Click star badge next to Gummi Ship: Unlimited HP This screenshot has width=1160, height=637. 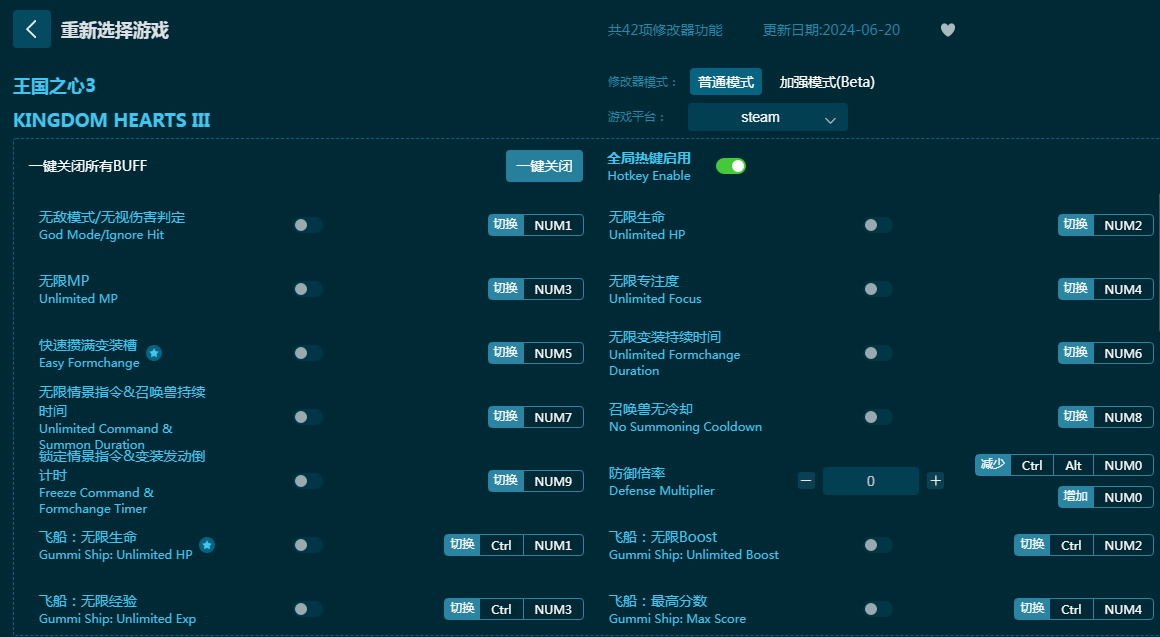pos(207,545)
